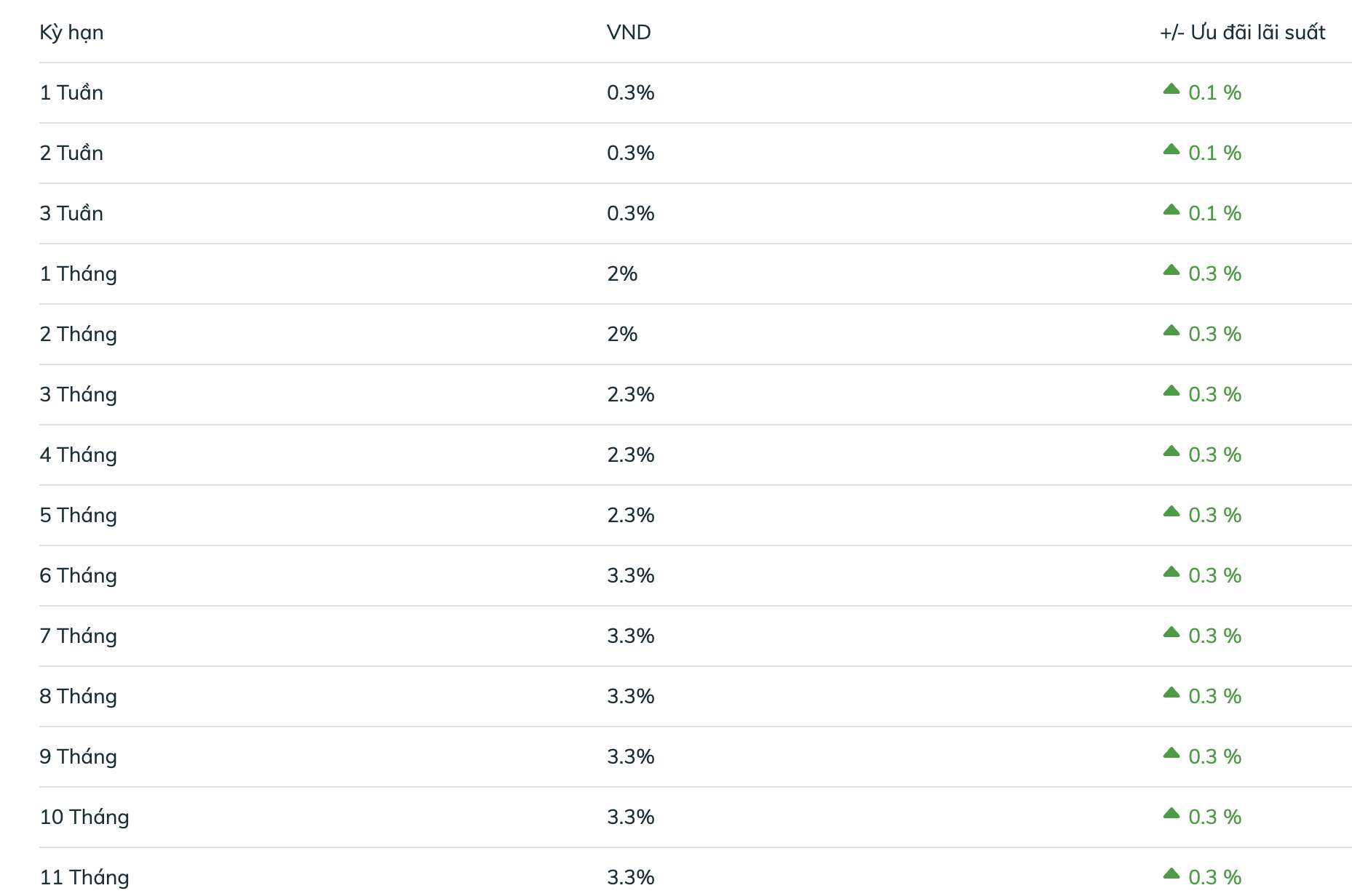The height and width of the screenshot is (896, 1352).
Task: Click the 2.3% rate for 4 Tháng
Action: (x=631, y=455)
